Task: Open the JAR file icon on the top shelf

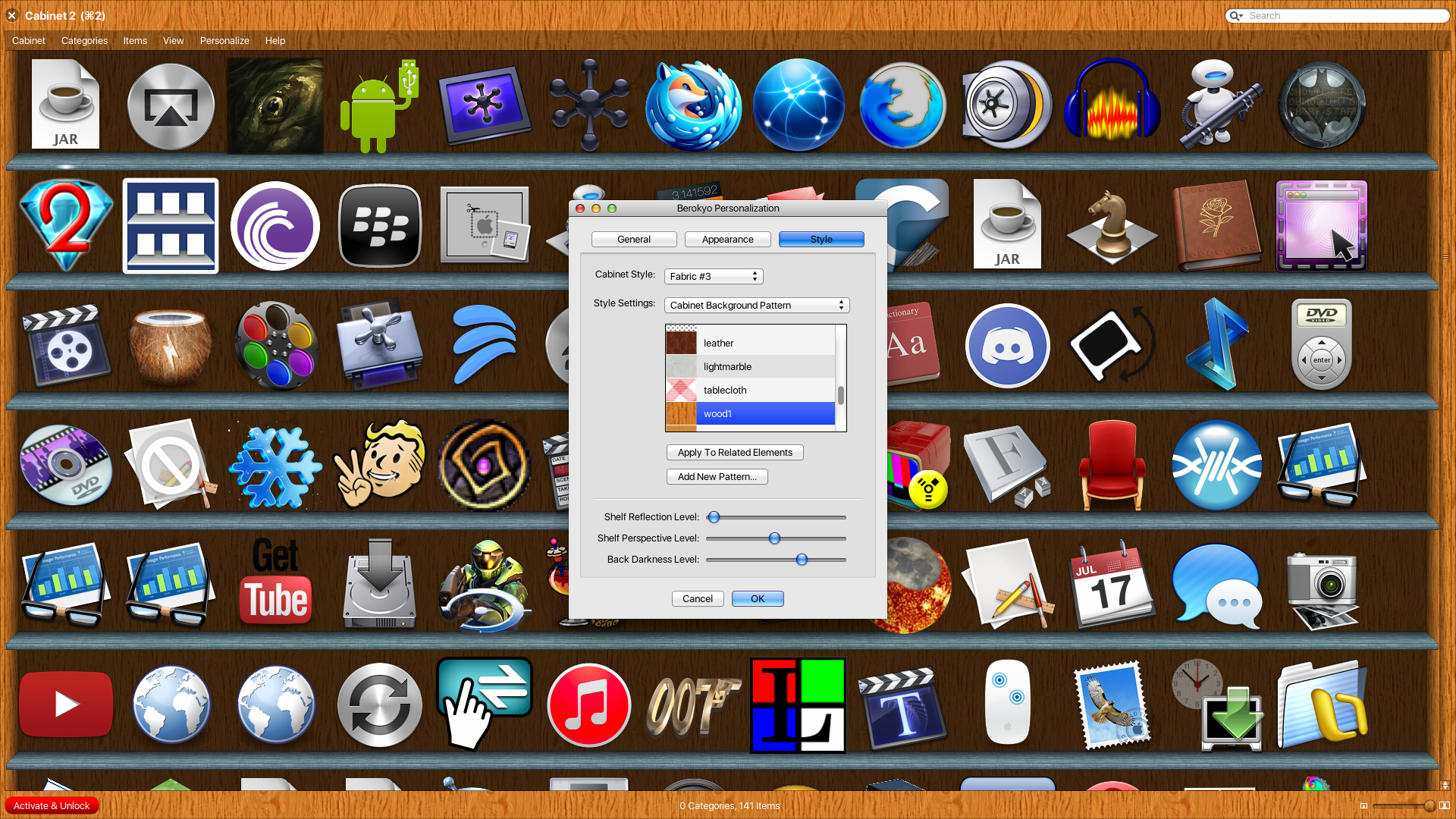Action: tap(65, 105)
